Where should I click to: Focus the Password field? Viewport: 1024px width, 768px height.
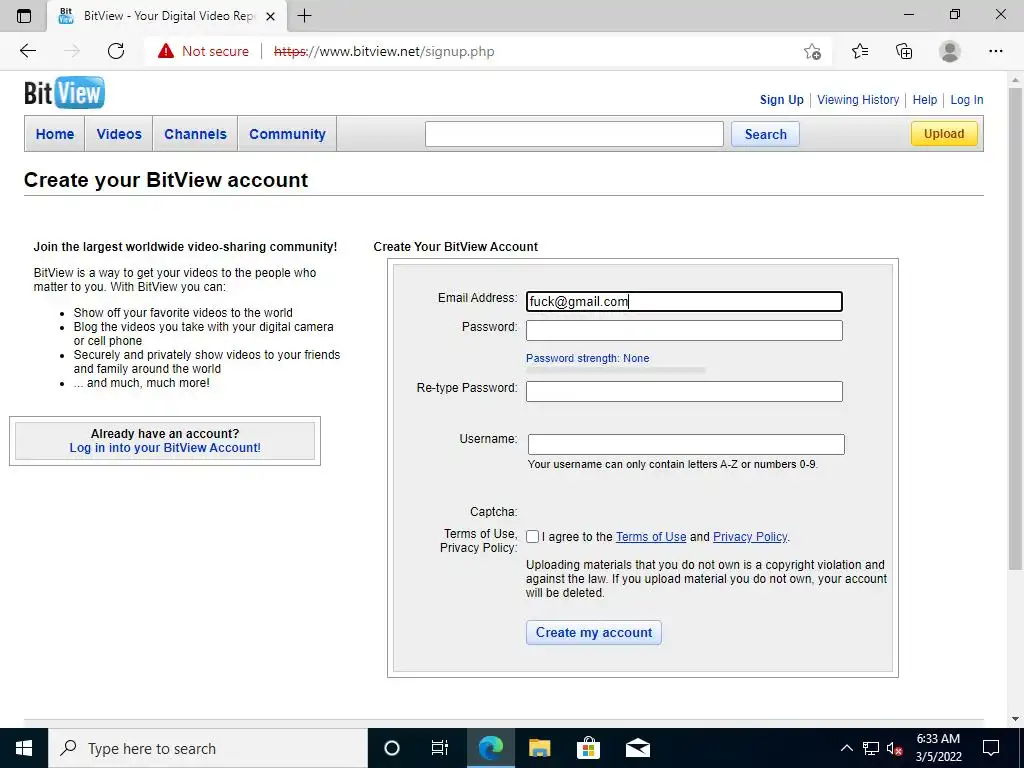tap(684, 330)
